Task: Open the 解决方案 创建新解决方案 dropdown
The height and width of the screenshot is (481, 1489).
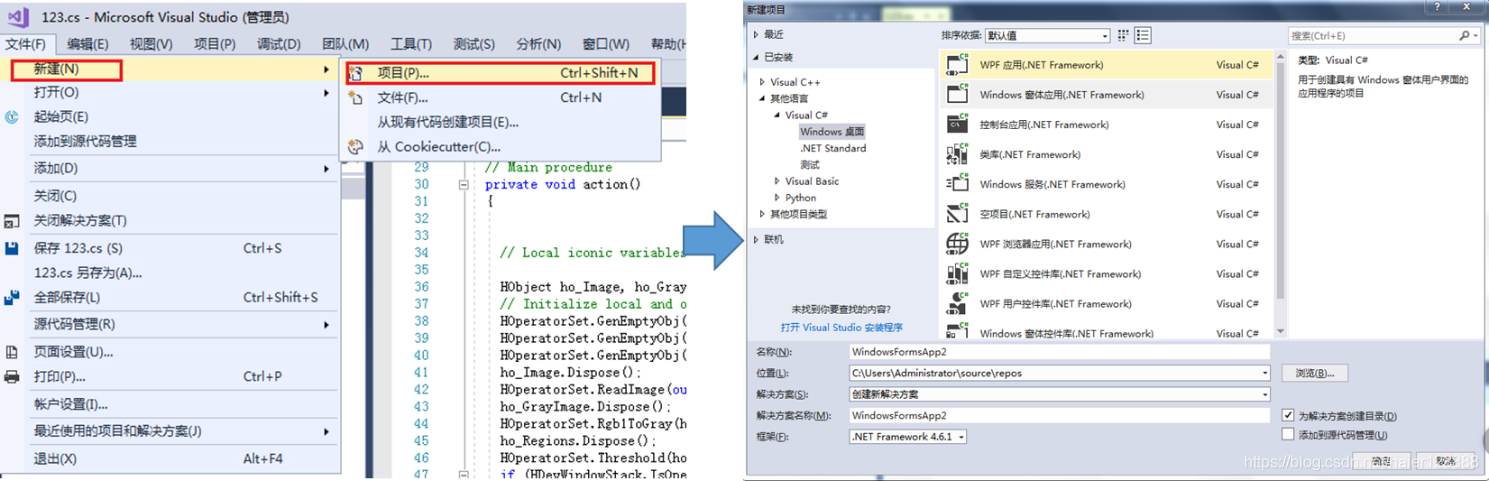Action: (x=1265, y=394)
